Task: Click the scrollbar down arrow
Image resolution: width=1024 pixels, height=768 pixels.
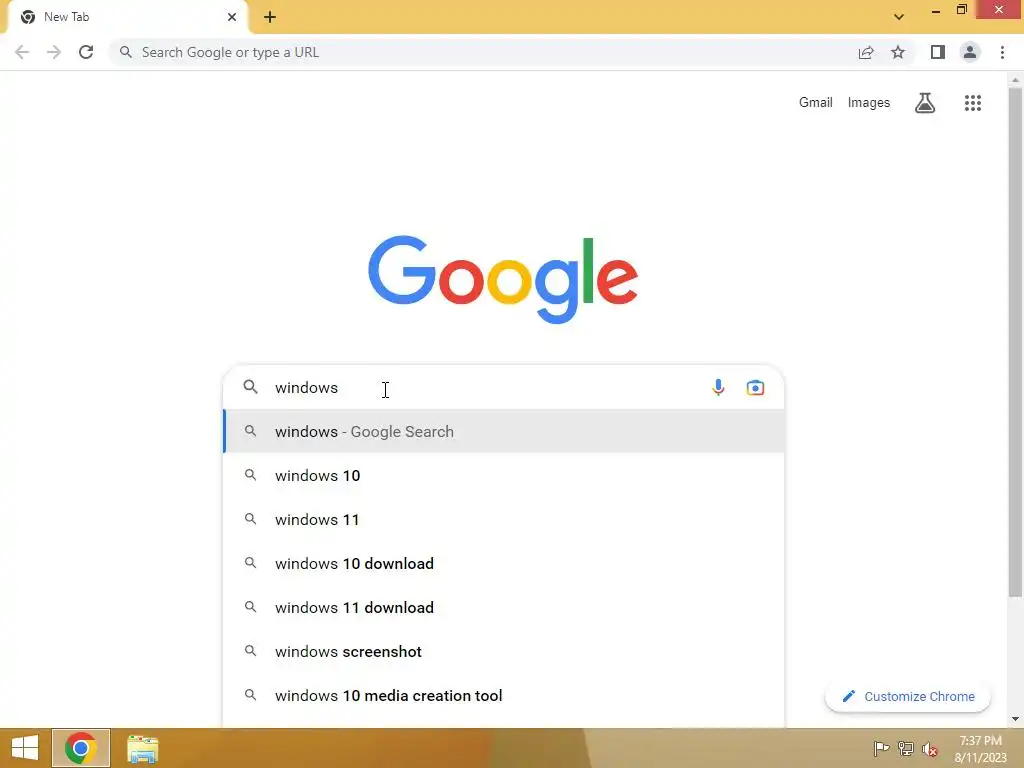Action: (1015, 719)
